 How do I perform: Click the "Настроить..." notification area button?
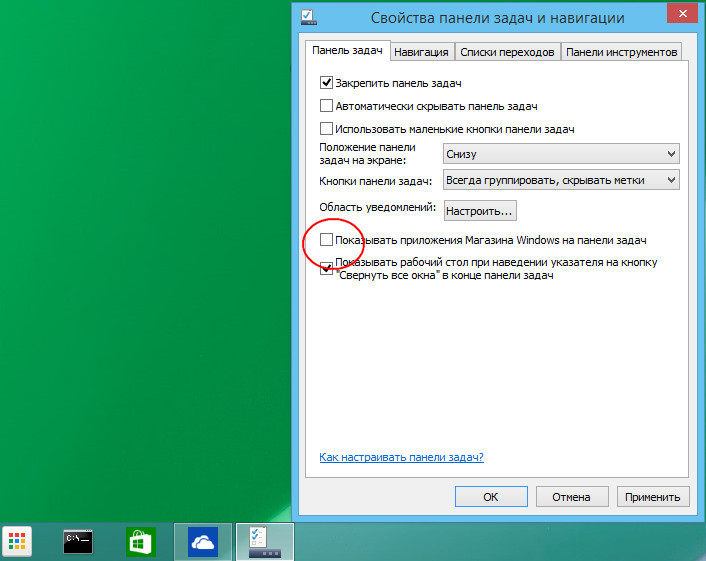tap(480, 211)
